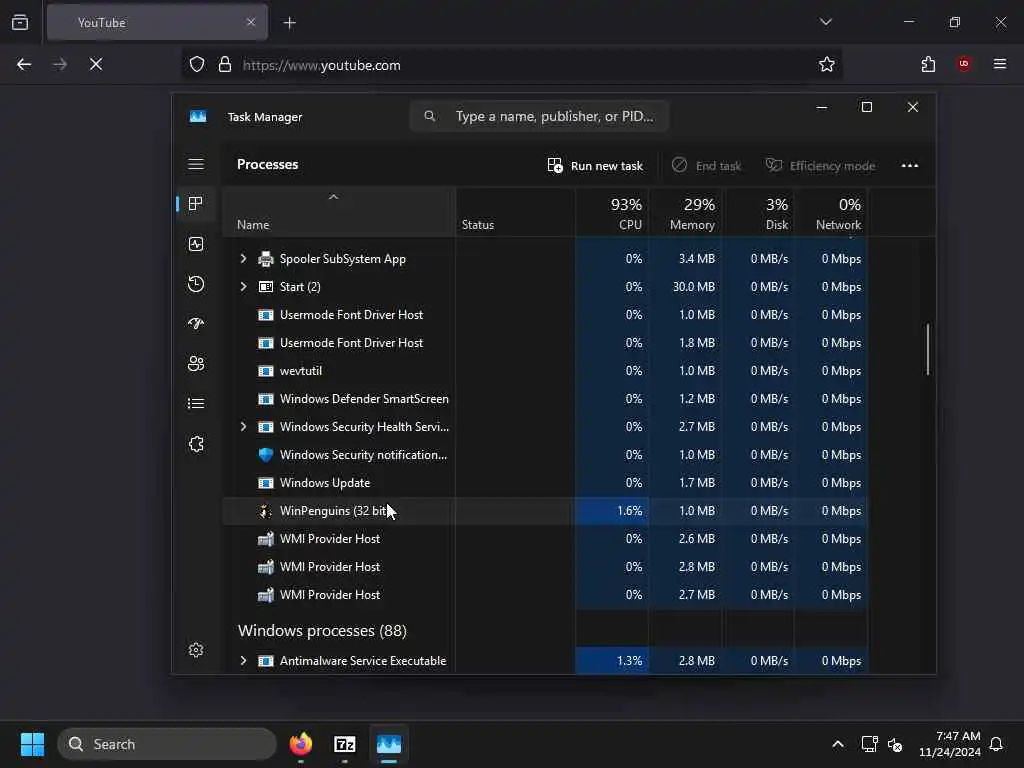This screenshot has height=768, width=1024.
Task: Click the taskbar Search box
Action: (167, 744)
